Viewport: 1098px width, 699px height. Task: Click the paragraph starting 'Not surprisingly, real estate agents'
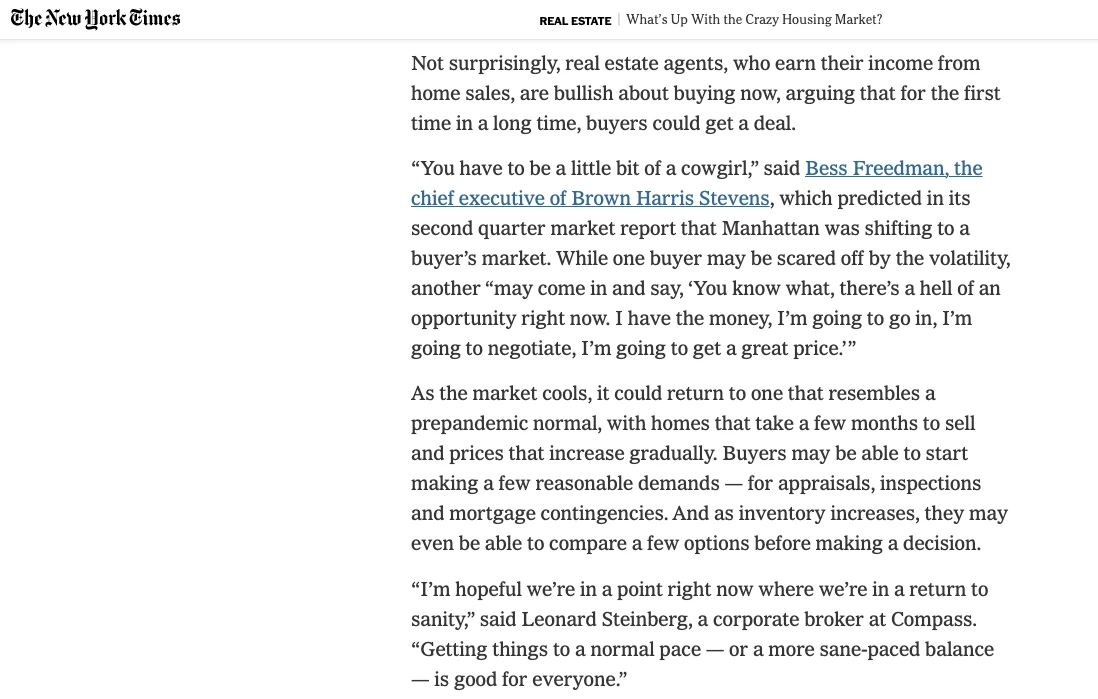pyautogui.click(x=706, y=93)
